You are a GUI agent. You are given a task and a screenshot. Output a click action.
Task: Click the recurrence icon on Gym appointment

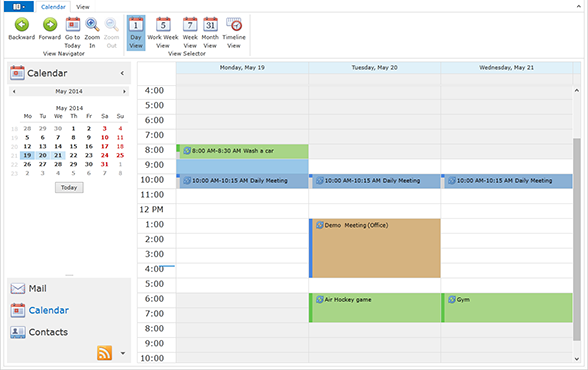click(x=452, y=300)
